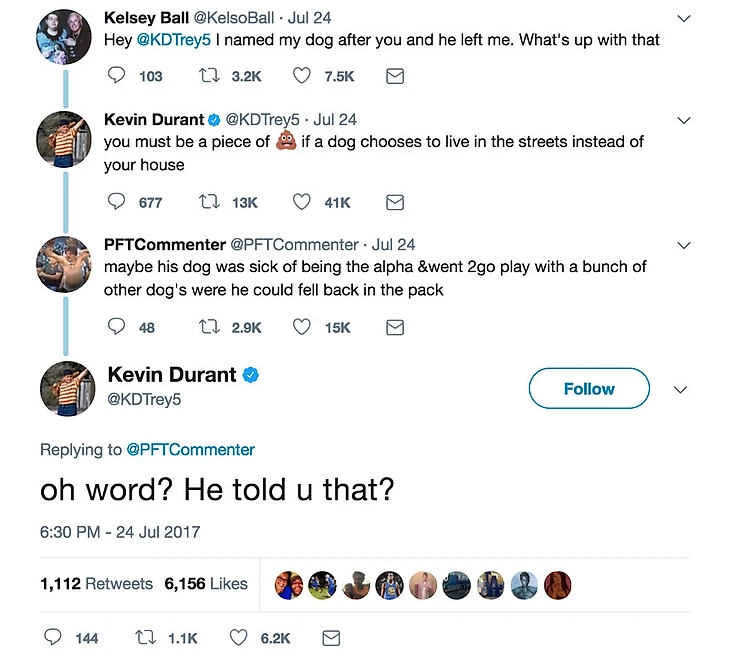View the list of 1,112 Retweets
This screenshot has width=730, height=672.
(97, 583)
